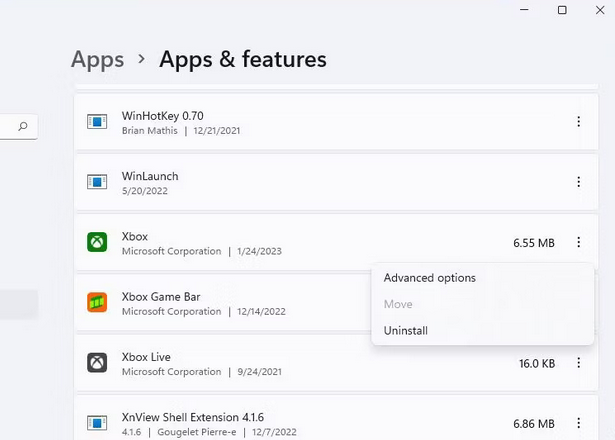Click the search magnifier icon
Screen dimensions: 615x440
(23, 126)
